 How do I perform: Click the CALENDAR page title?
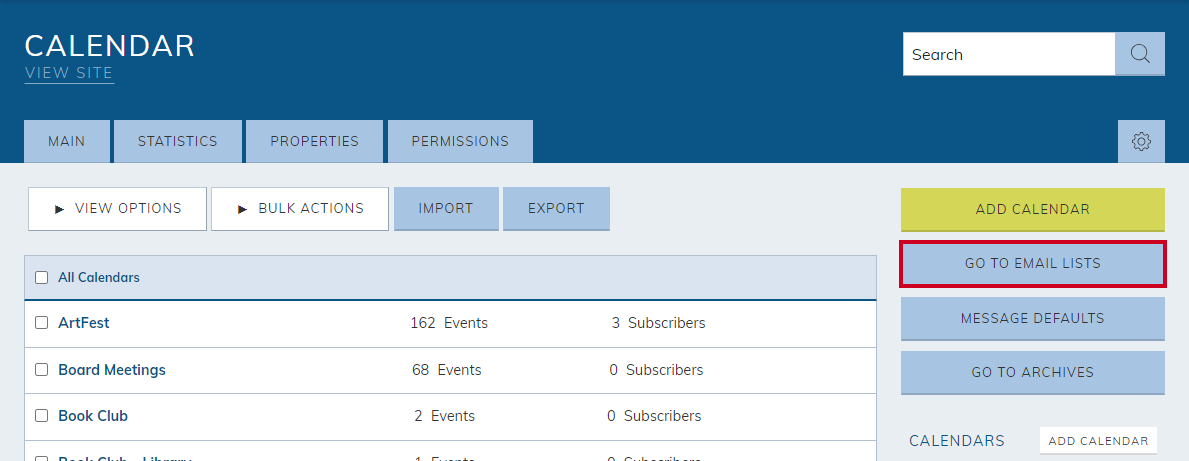(x=110, y=46)
